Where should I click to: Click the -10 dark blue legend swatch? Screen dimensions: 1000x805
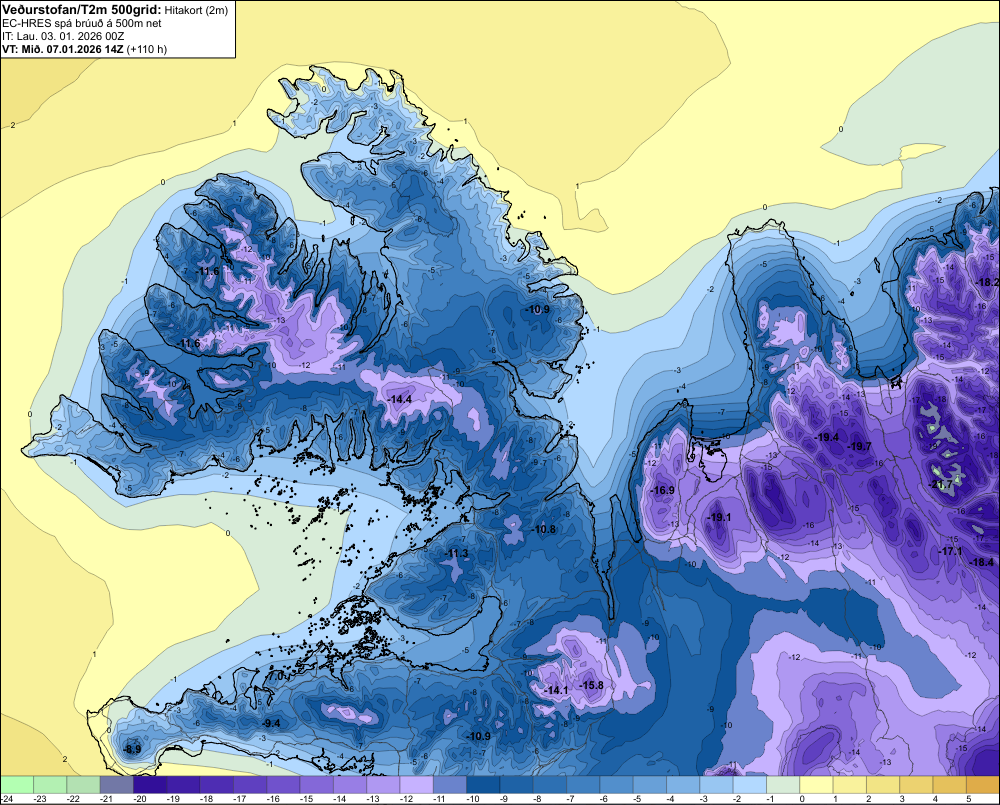point(483,784)
